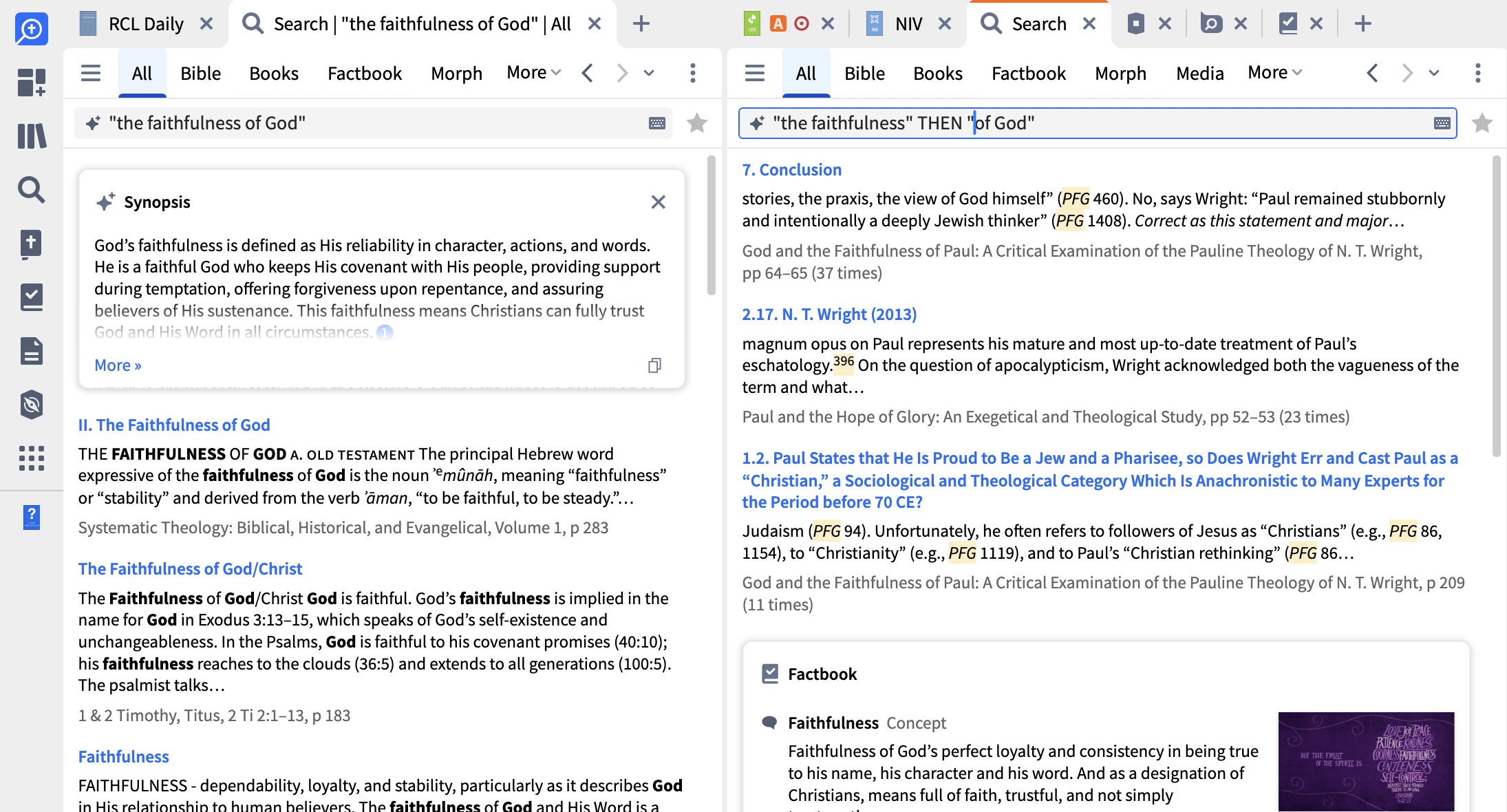Open the Dashboard layouts icon
This screenshot has height=812, width=1507.
coord(32,82)
